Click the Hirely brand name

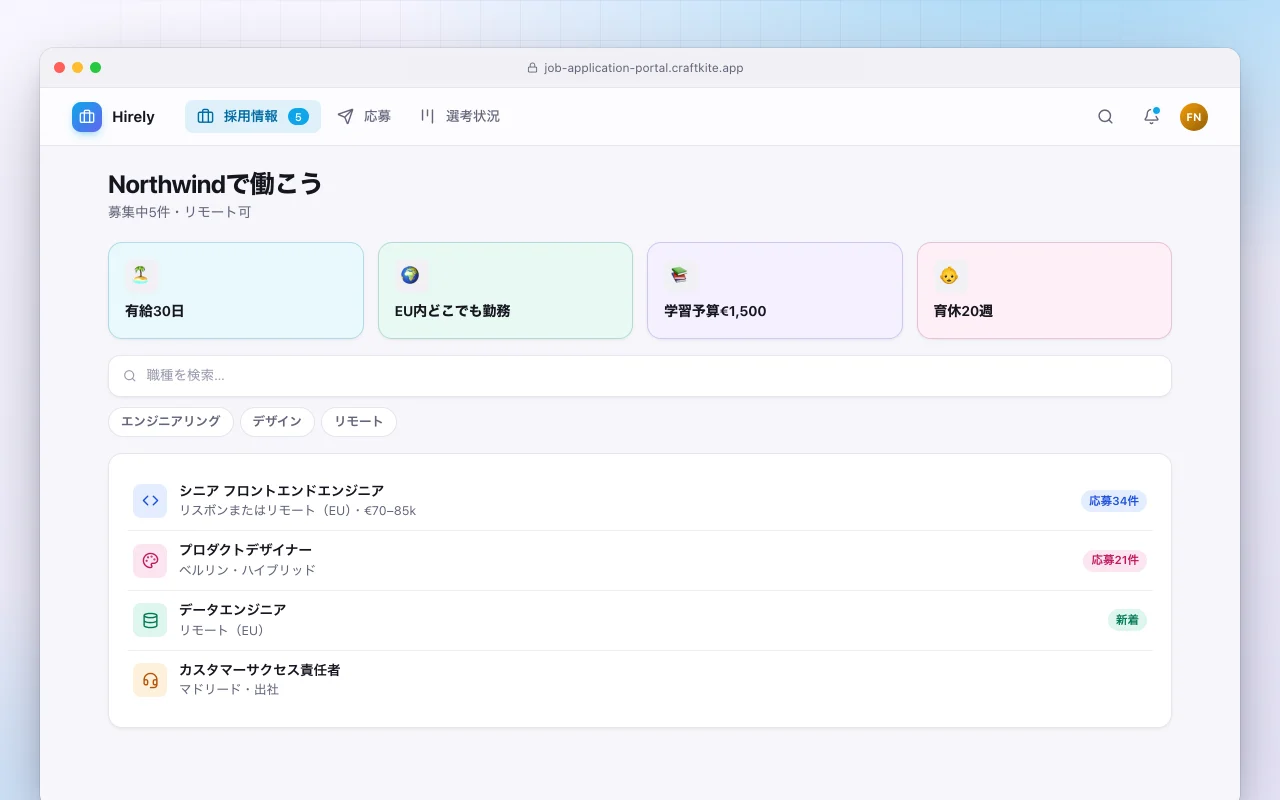133,117
